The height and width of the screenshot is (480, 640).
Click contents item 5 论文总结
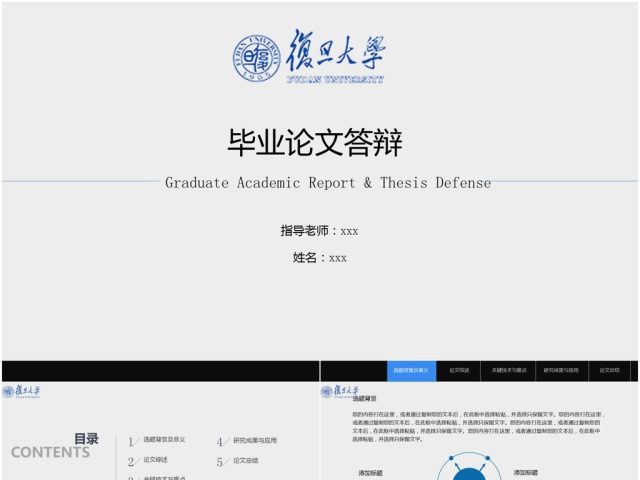click(x=238, y=461)
